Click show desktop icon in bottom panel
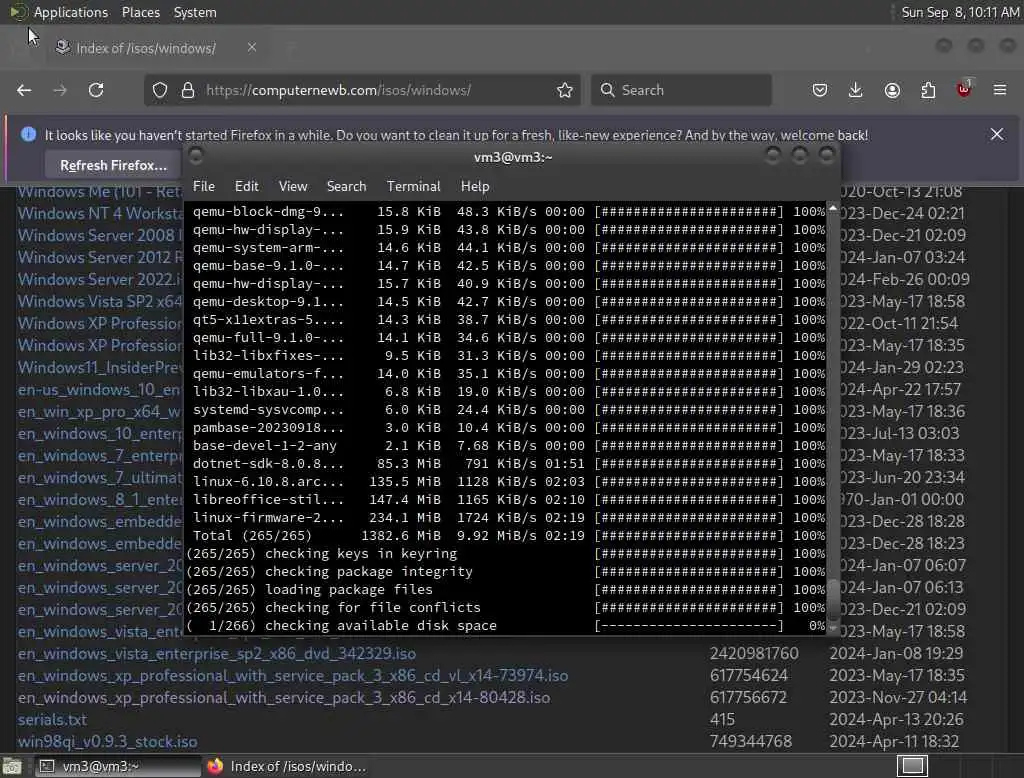This screenshot has width=1024, height=778. (12, 766)
